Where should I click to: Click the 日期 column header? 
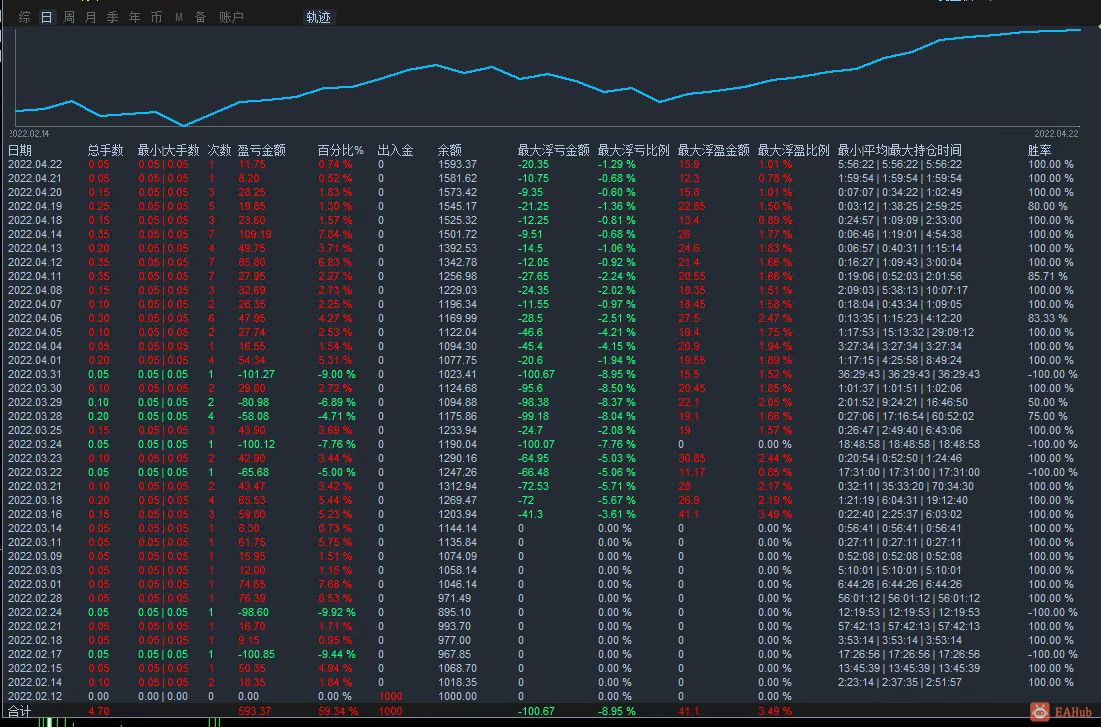(x=20, y=150)
